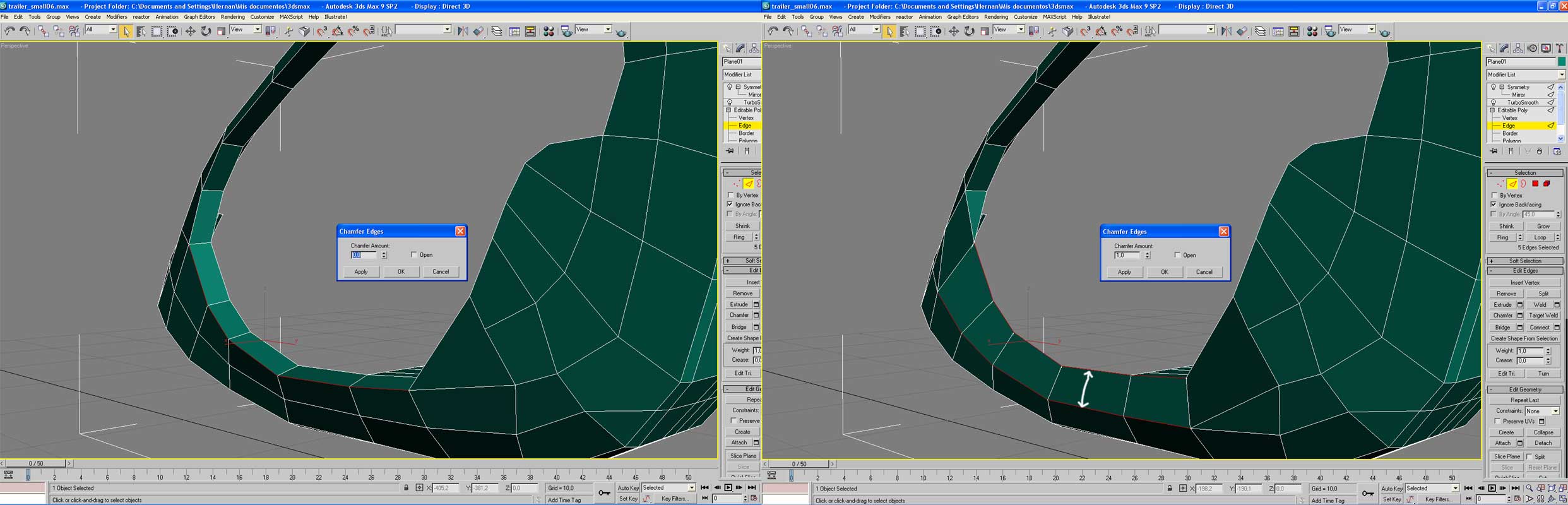Select Polygon in the modifier stack
This screenshot has width=1568, height=505.
[x=1511, y=141]
